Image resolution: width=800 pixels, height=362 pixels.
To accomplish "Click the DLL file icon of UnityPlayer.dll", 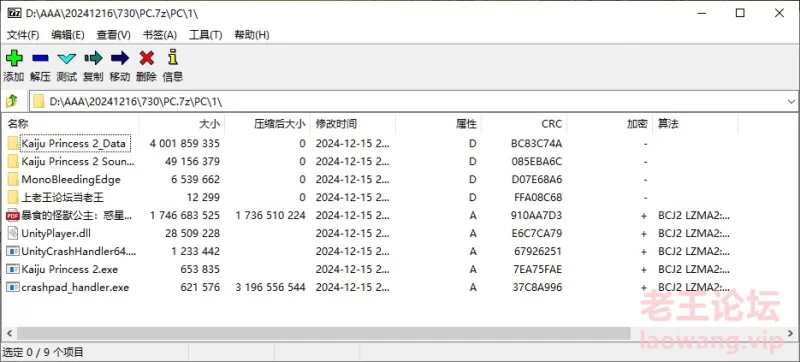I will (x=13, y=233).
